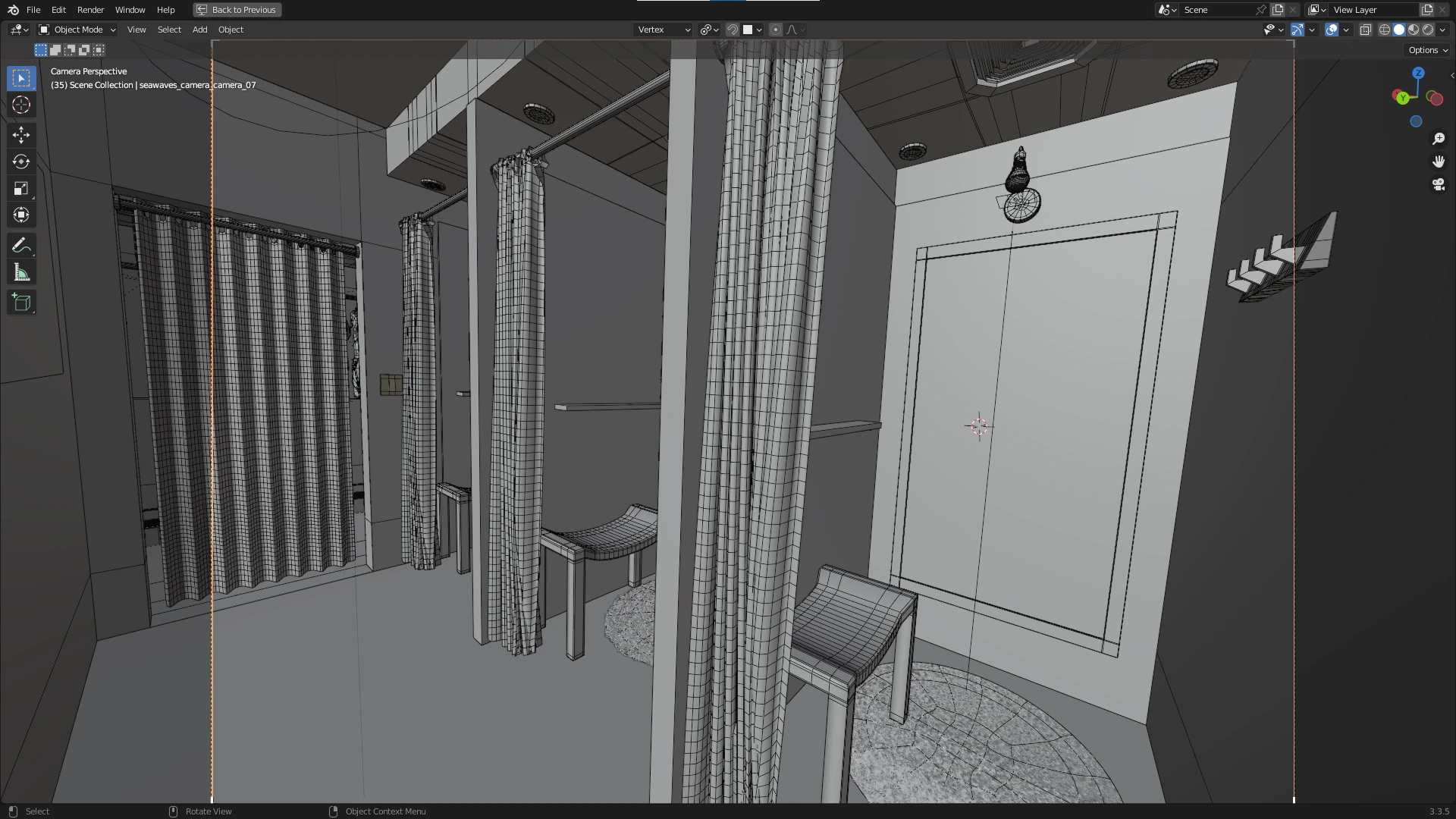Switch to the Scale tool
The width and height of the screenshot is (1456, 819).
[21, 188]
